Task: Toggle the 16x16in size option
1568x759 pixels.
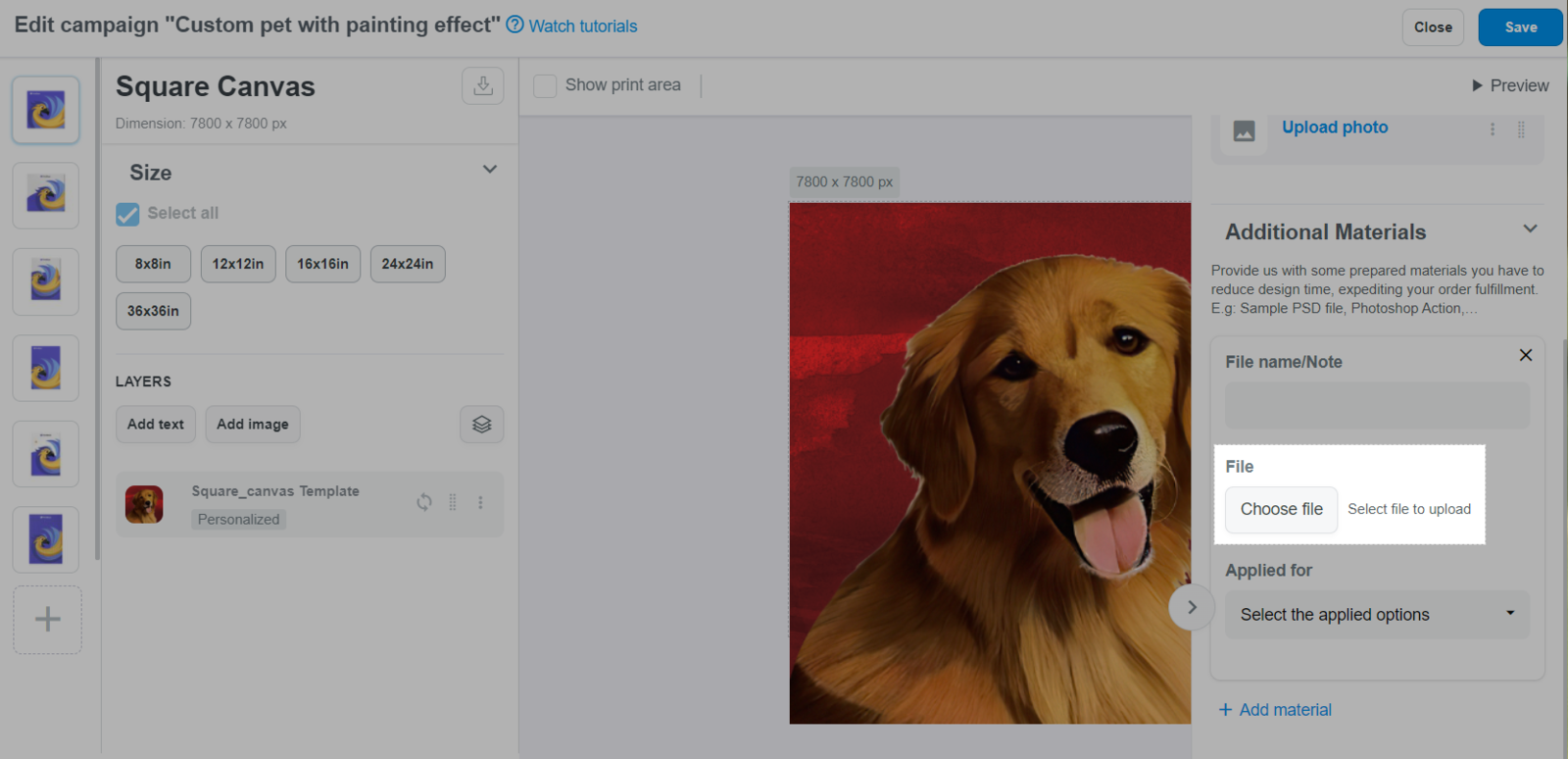Action: [322, 264]
